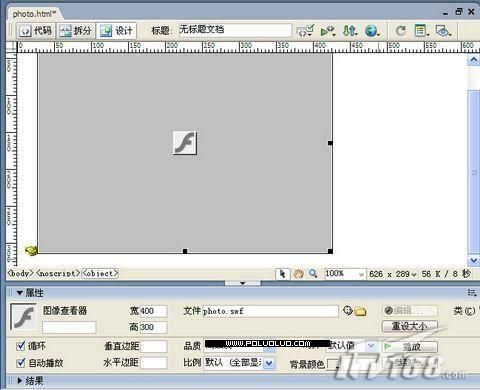Click the File management arrows icon
The image size is (480, 390).
pos(350,31)
